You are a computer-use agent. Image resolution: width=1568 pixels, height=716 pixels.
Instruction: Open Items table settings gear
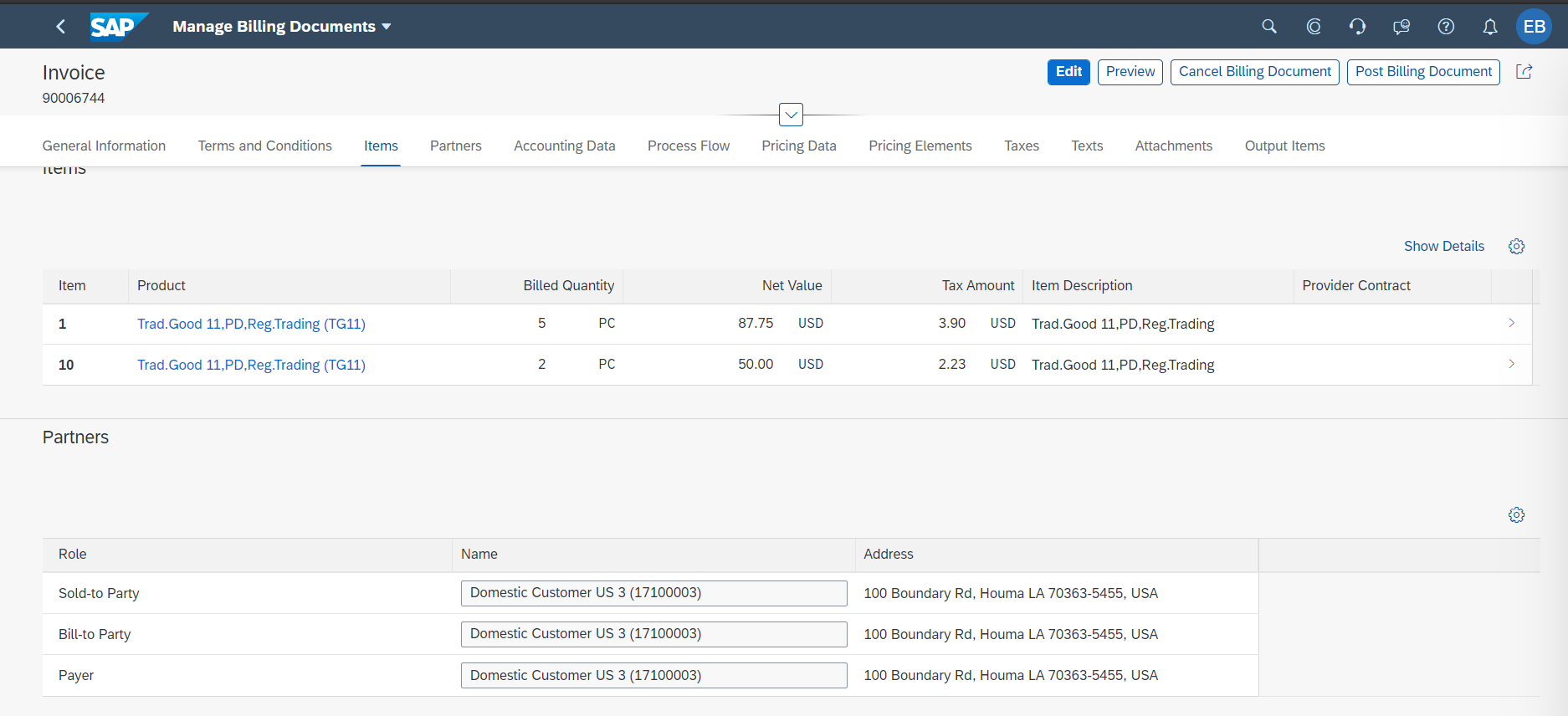[1516, 247]
